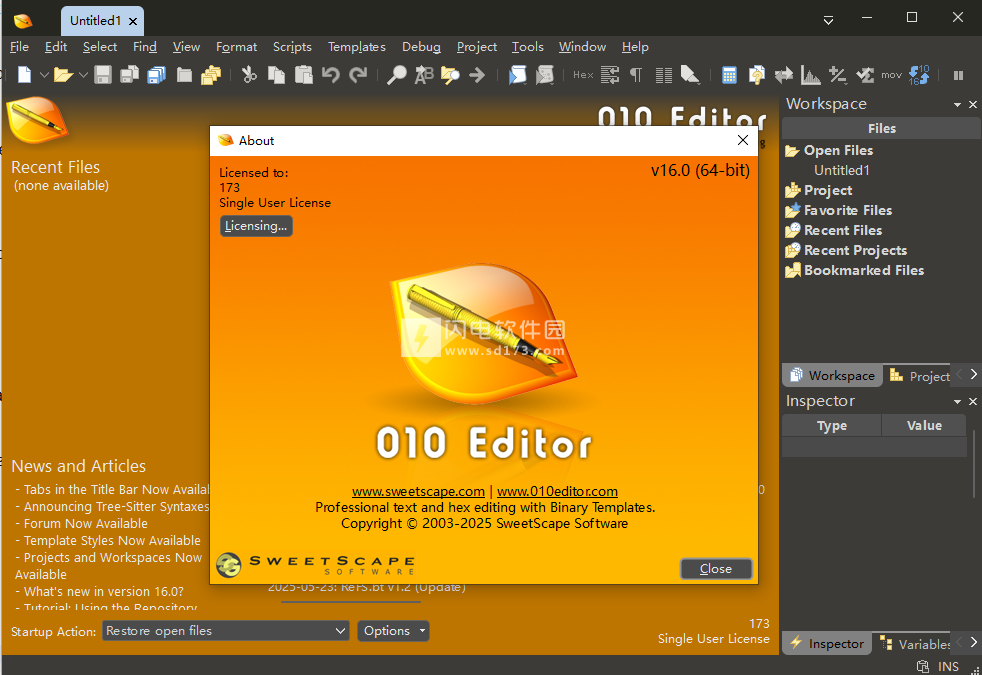Screen dimensions: 982x675
Task: Click the Paste clipboard icon
Action: tap(304, 75)
